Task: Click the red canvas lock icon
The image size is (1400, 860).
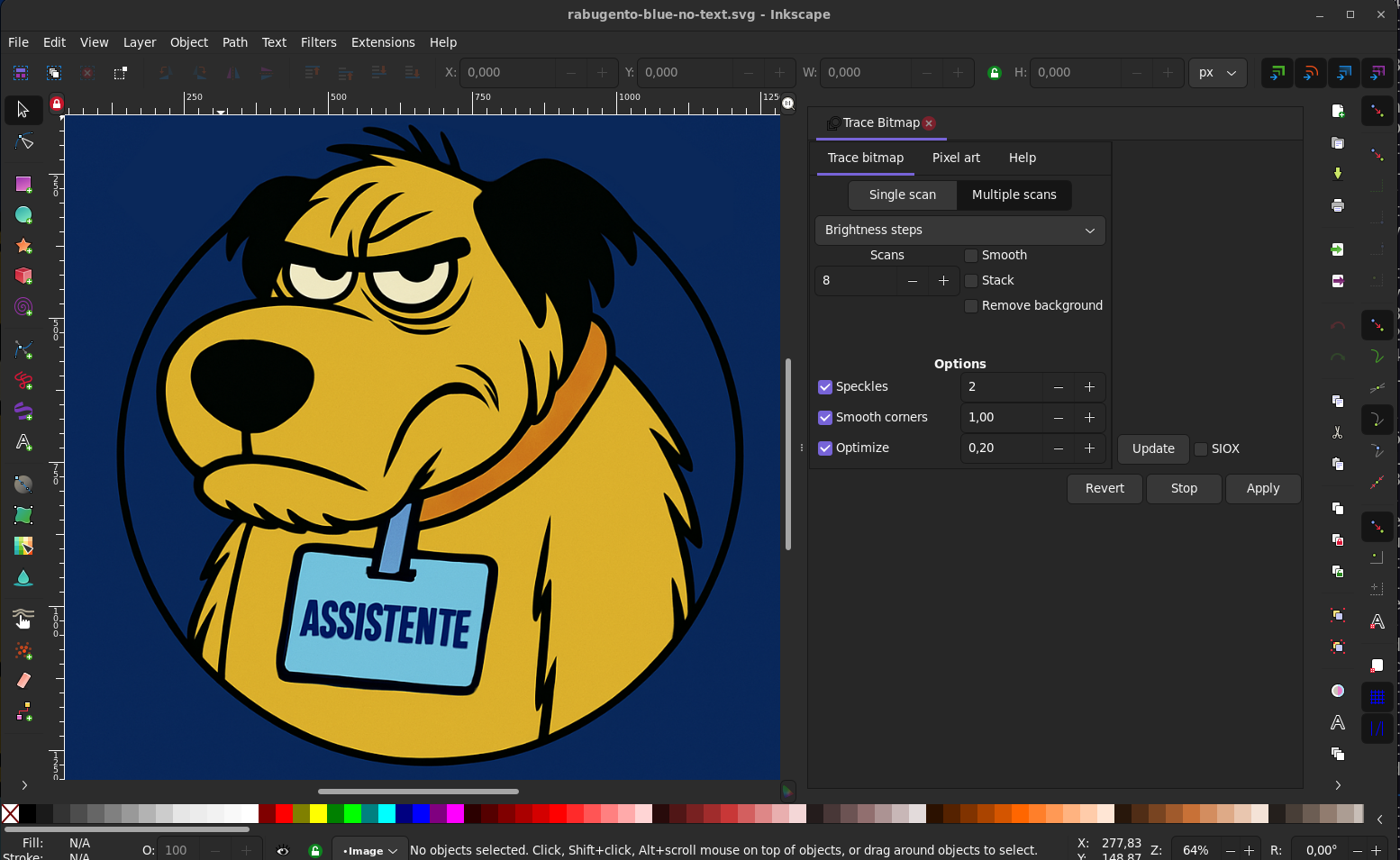Action: (x=57, y=104)
